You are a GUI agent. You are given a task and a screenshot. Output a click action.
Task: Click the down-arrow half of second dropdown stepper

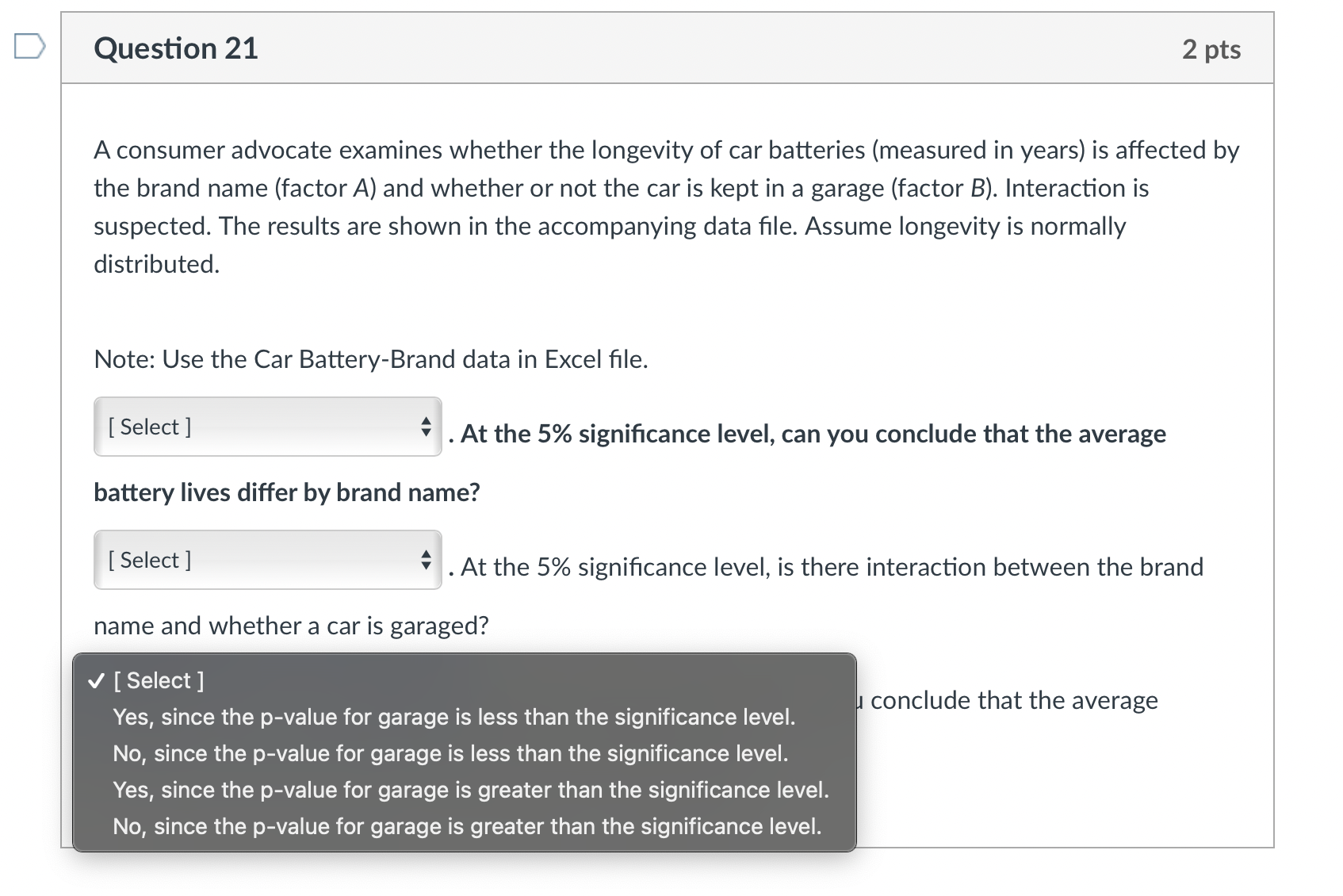click(x=425, y=565)
